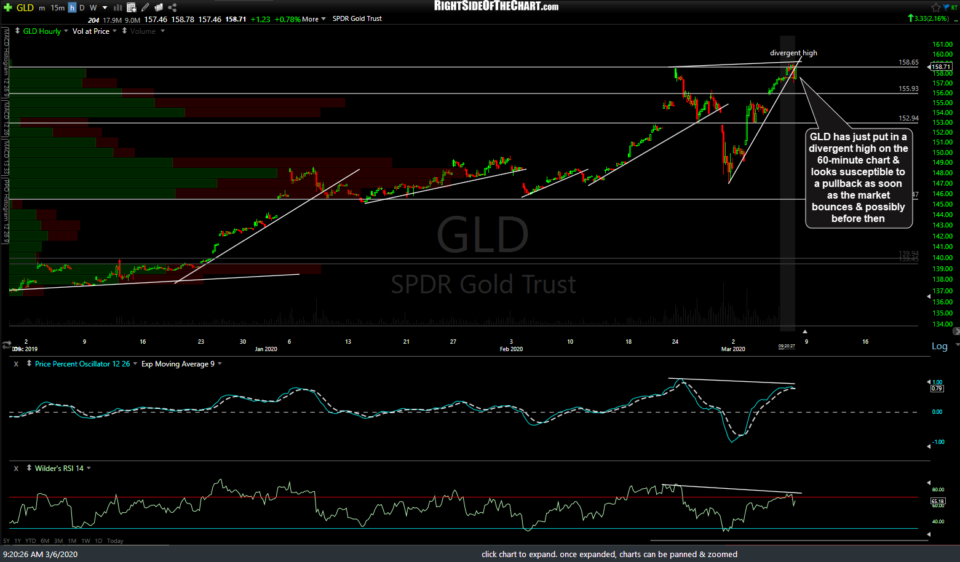Select the 6M time range
The height and width of the screenshot is (562, 960).
(x=45, y=541)
